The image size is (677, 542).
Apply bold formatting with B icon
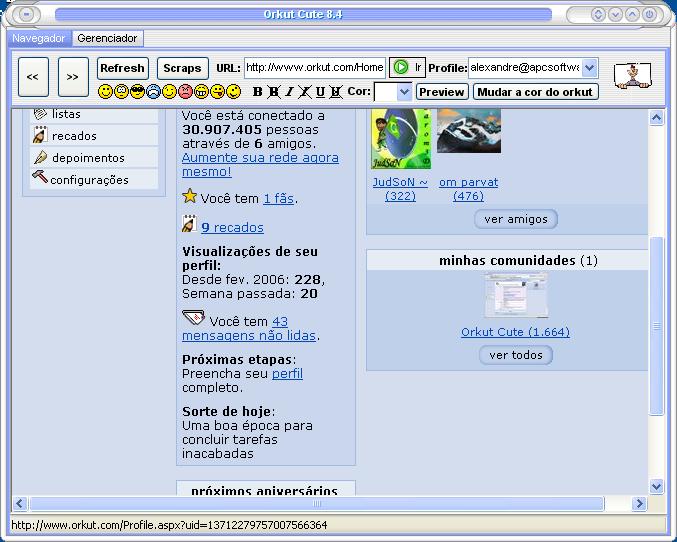(x=258, y=92)
